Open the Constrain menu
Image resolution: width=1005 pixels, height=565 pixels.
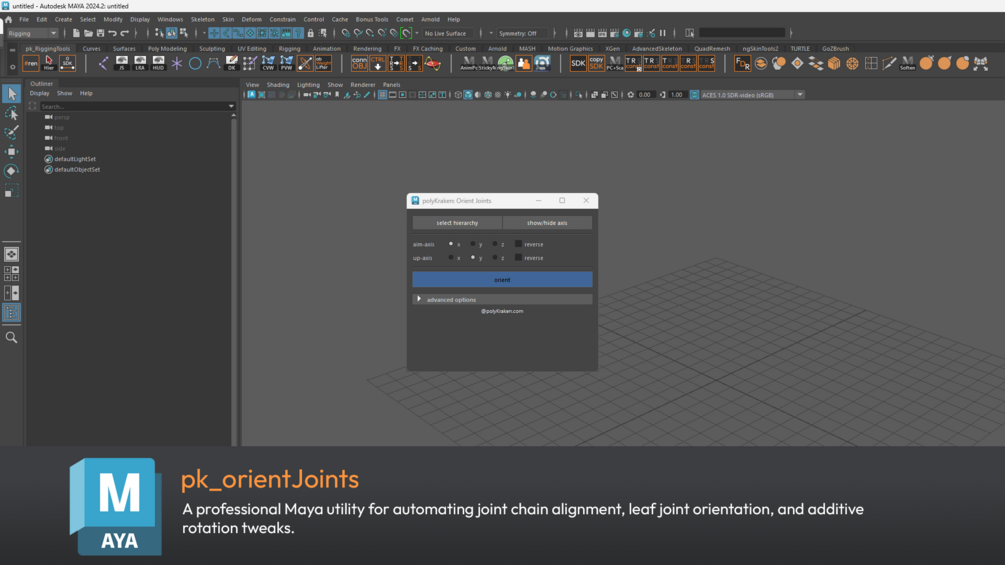283,19
